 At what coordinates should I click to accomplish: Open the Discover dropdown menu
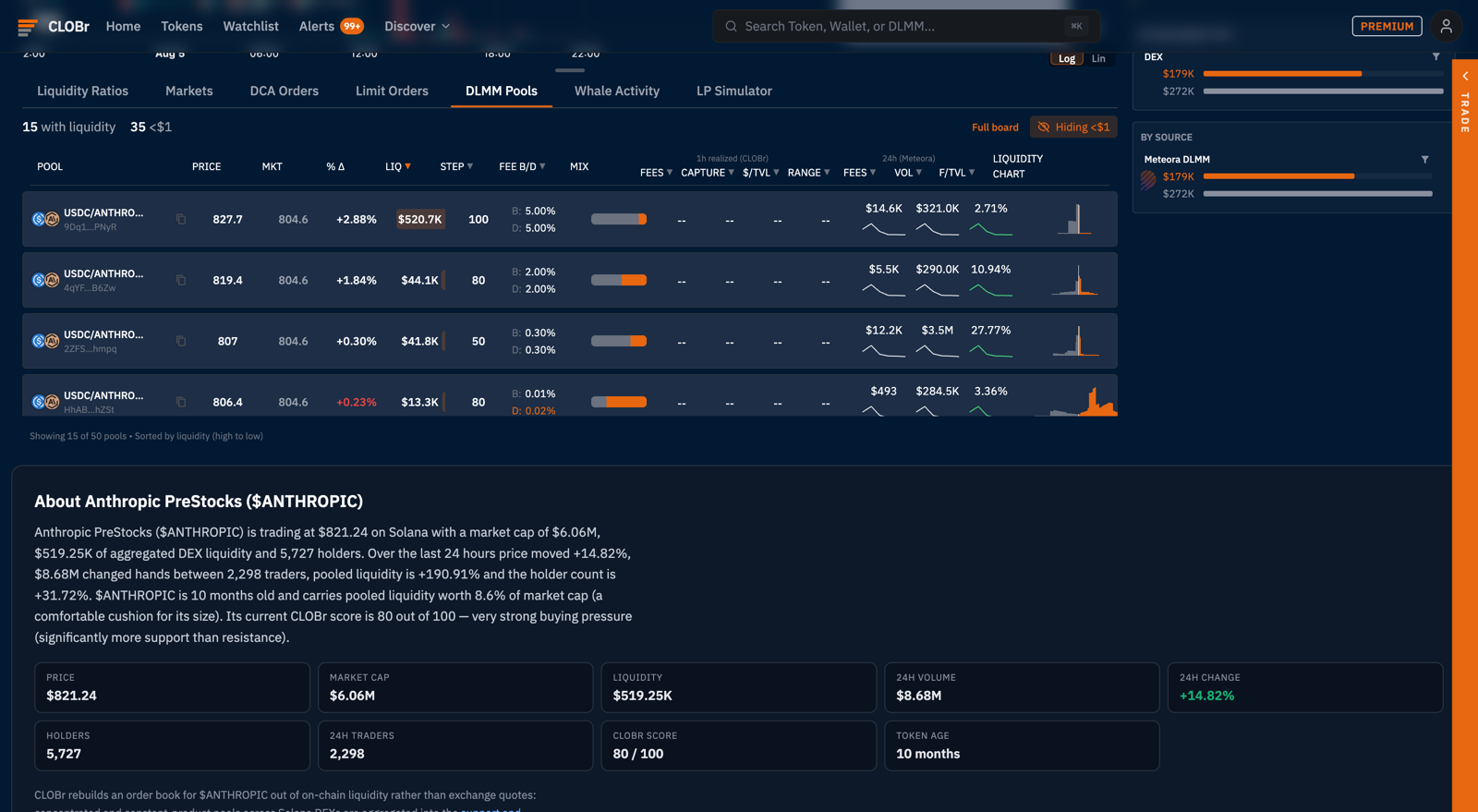click(x=418, y=26)
